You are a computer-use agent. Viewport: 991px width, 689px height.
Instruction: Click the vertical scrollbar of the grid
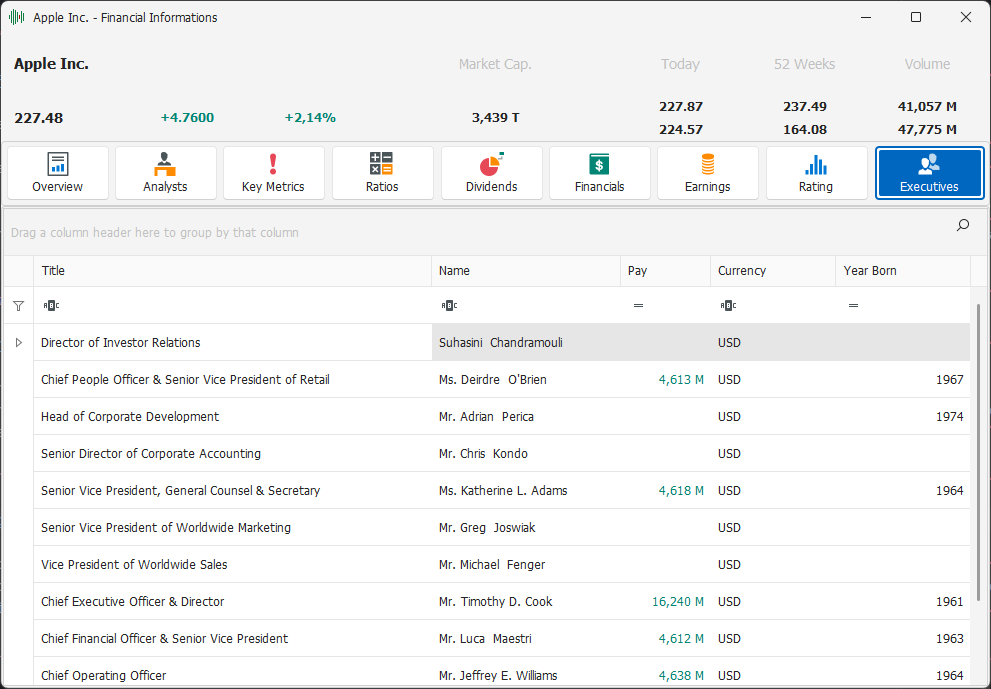tap(980, 452)
